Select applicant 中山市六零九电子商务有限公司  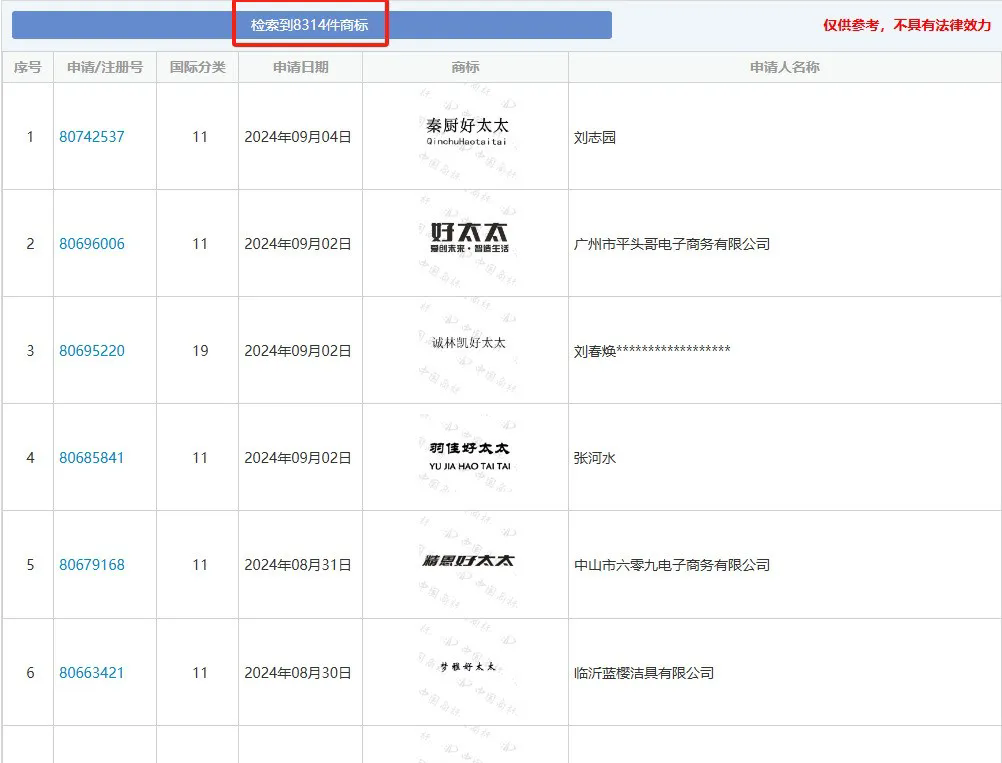(672, 565)
